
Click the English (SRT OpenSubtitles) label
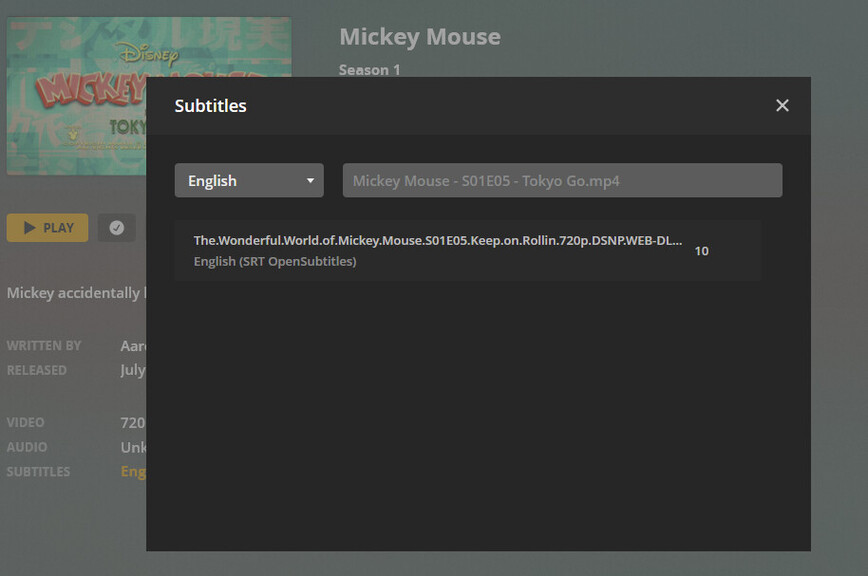pos(275,261)
